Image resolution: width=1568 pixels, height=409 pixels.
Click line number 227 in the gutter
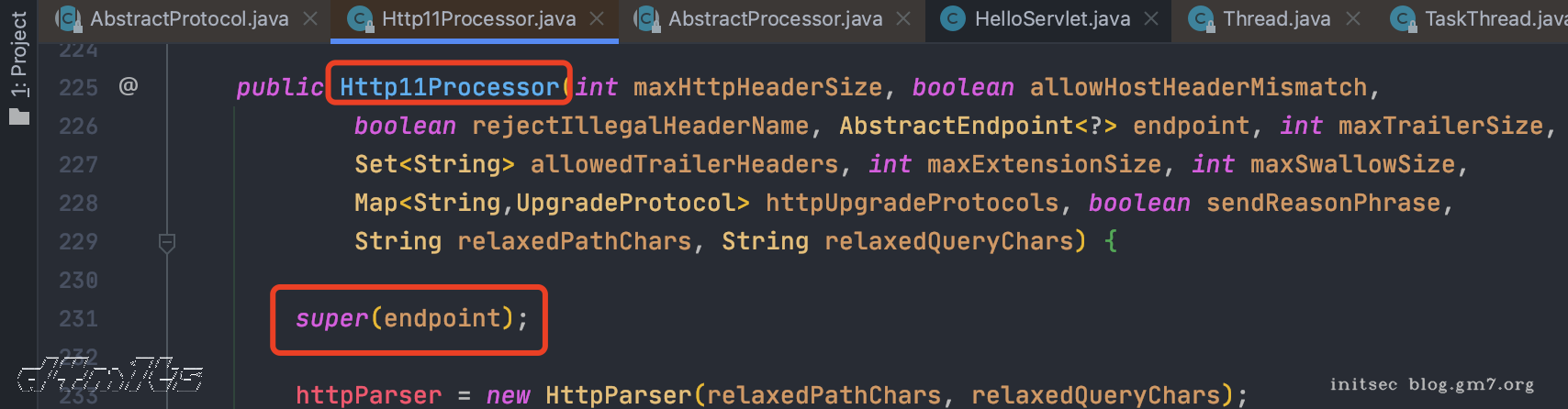coord(78,164)
